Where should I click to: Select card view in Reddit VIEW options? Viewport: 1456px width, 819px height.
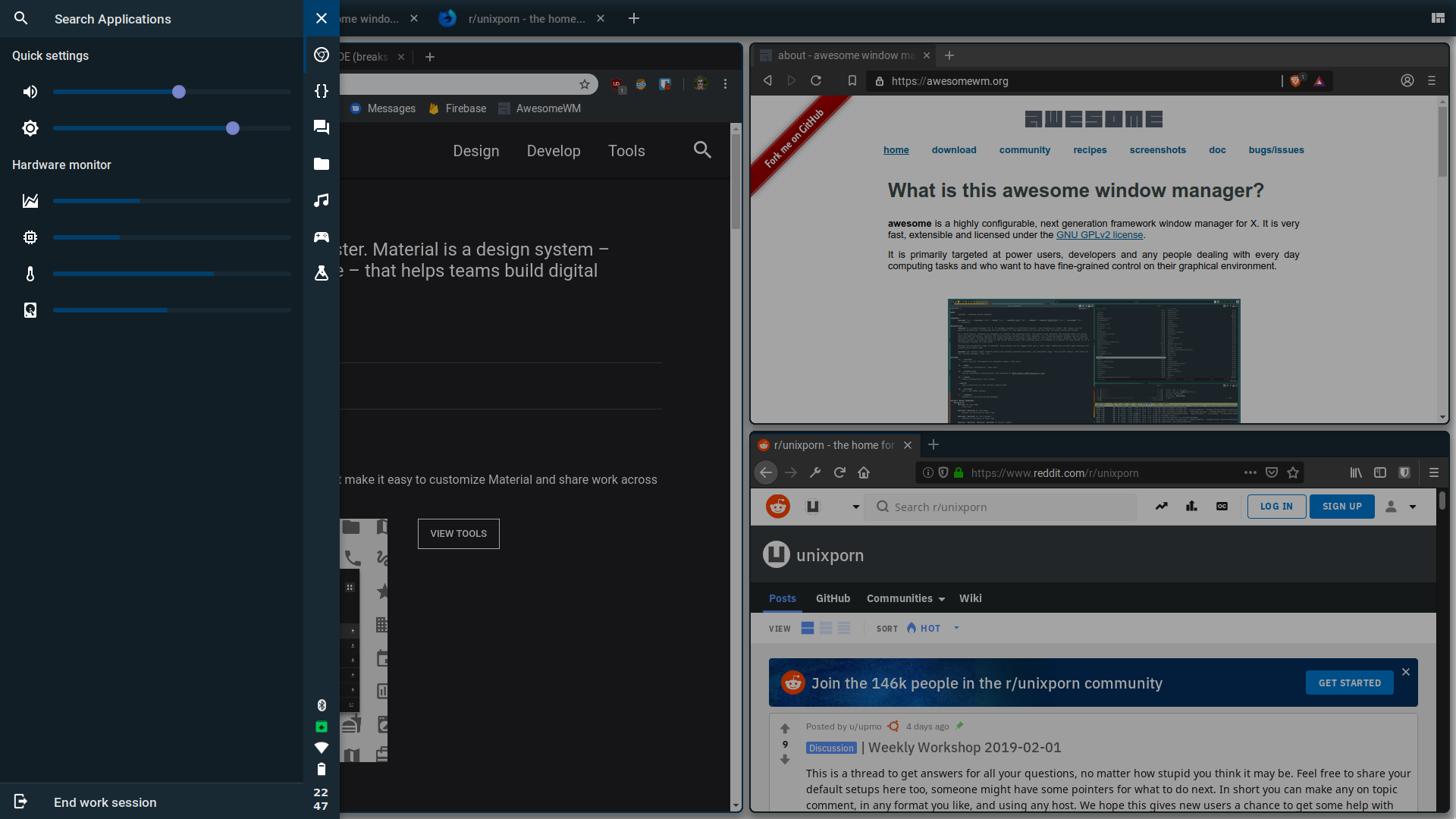[808, 628]
